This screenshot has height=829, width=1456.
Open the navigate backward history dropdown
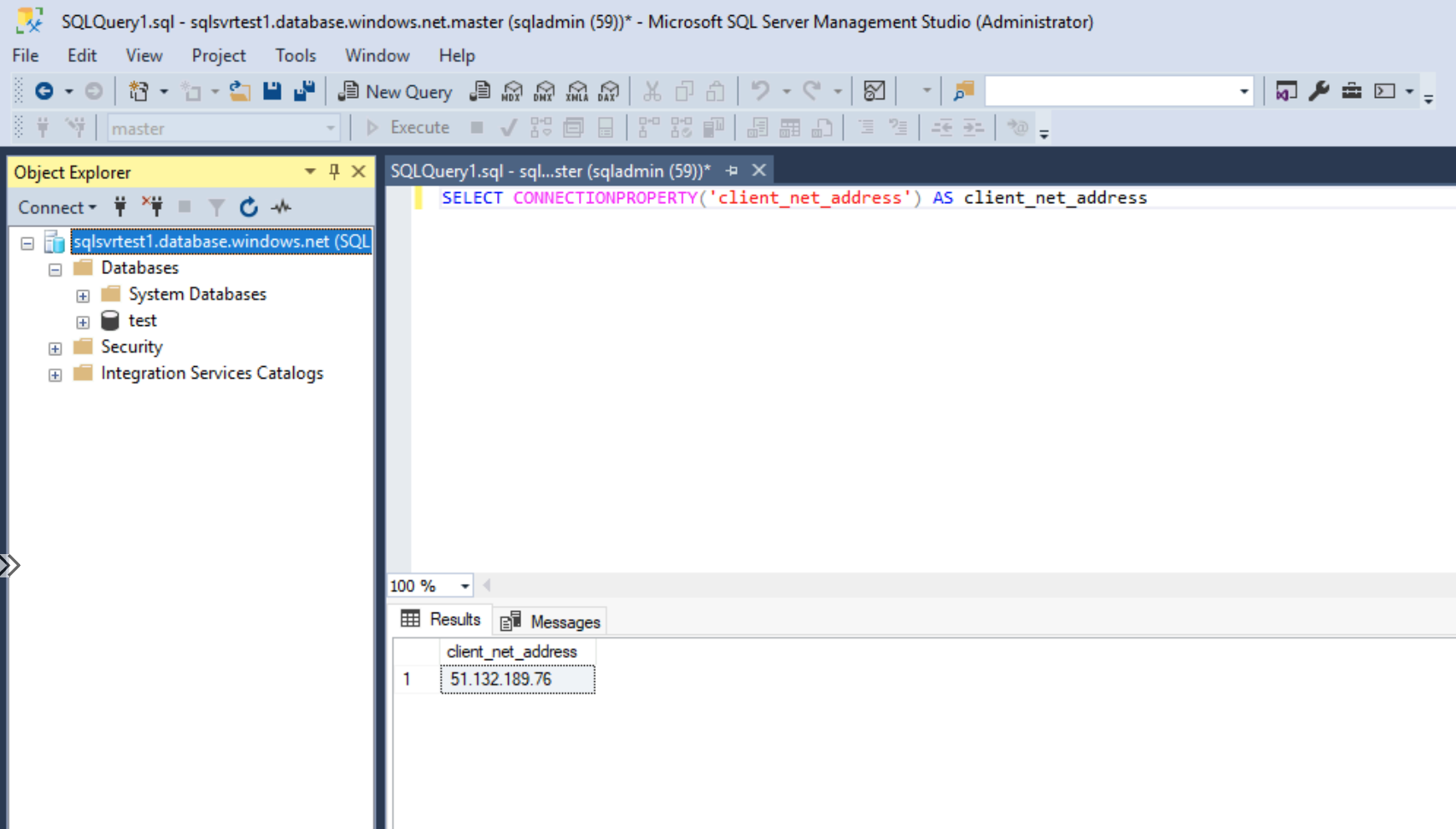68,91
